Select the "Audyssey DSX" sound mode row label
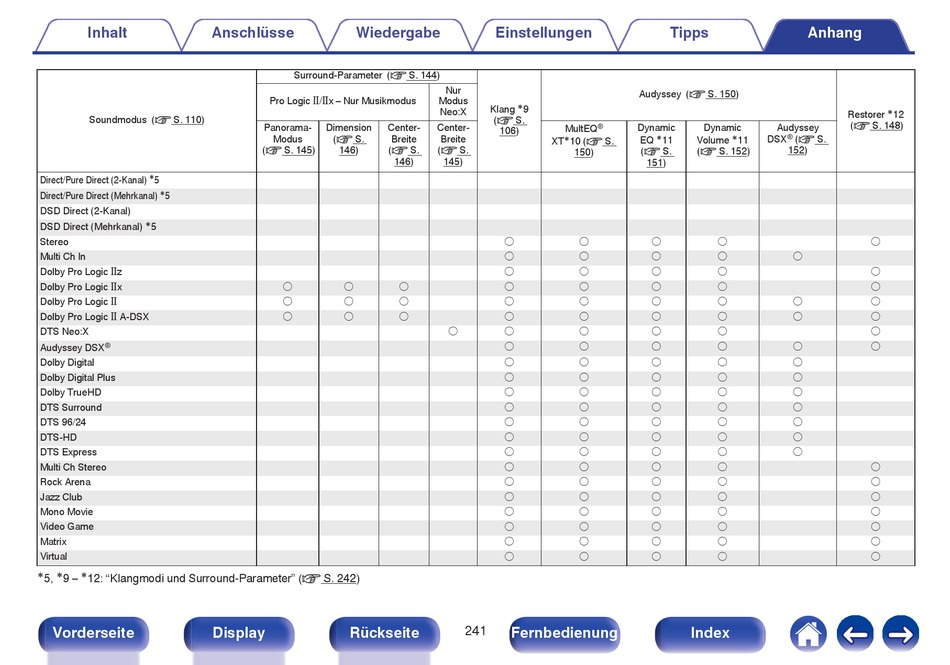The width and height of the screenshot is (950, 665). click(x=76, y=348)
